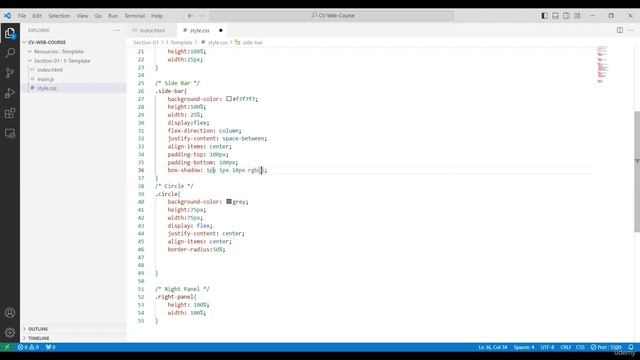Click the editor vertical scrollbar thumb
The width and height of the screenshot is (640, 360).
(x=637, y=171)
